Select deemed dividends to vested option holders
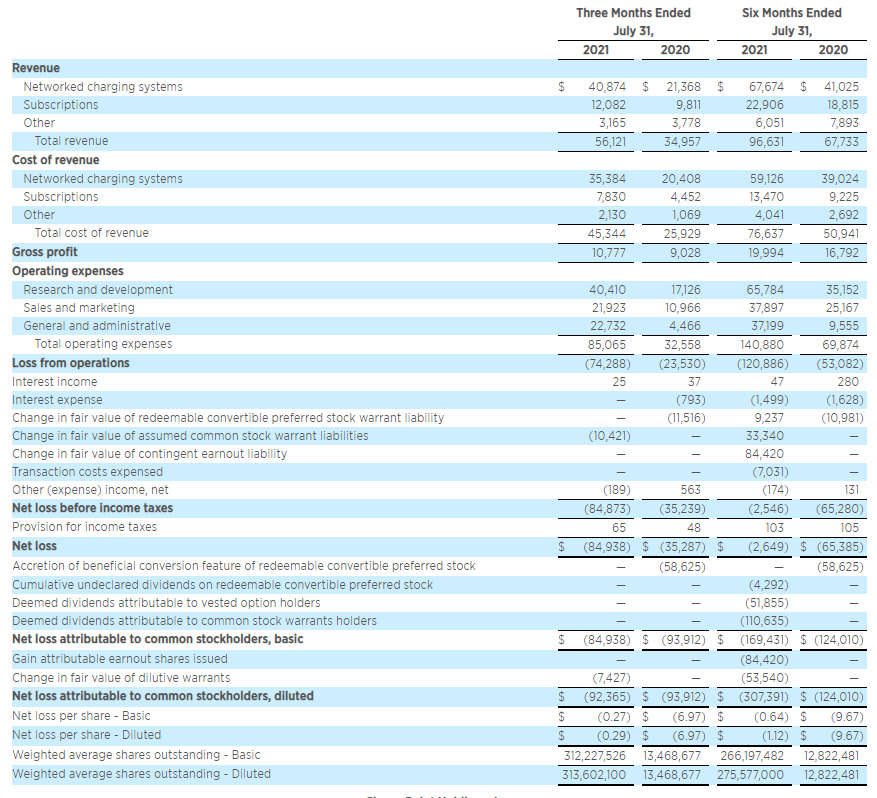Screen dimensions: 877x798 (166, 603)
